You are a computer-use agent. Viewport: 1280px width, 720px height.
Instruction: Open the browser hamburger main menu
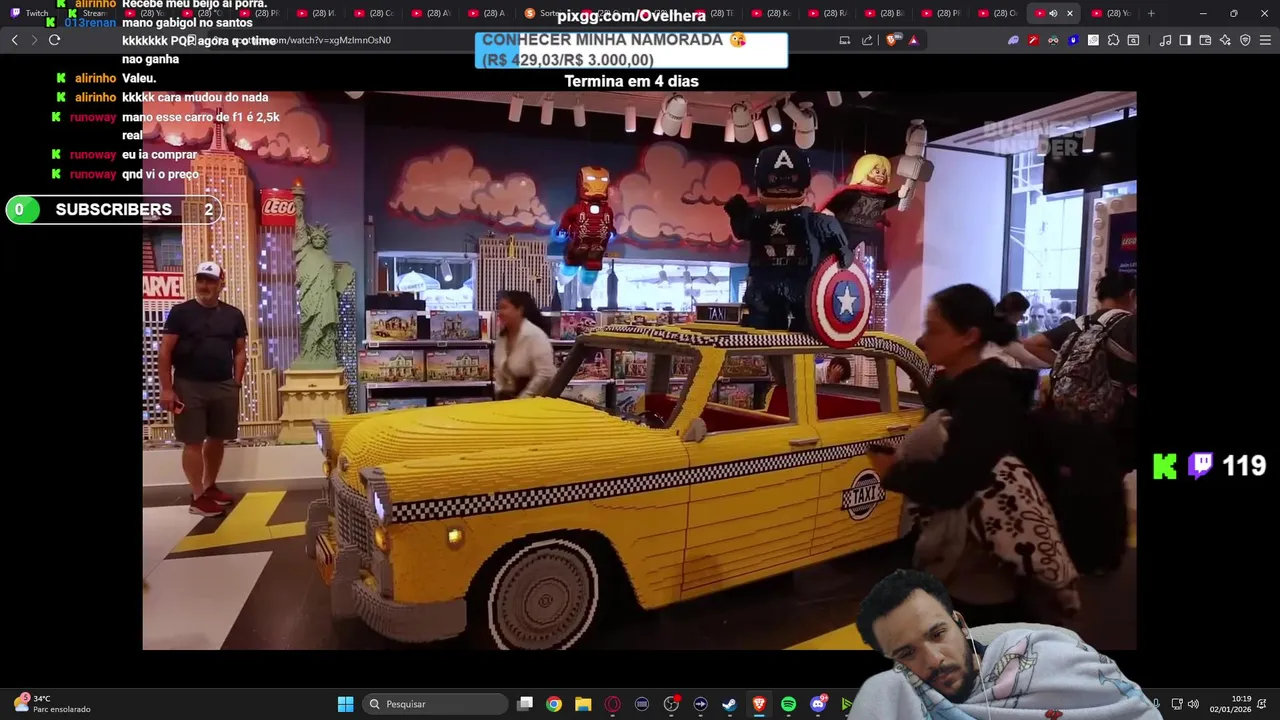pyautogui.click(x=1265, y=40)
